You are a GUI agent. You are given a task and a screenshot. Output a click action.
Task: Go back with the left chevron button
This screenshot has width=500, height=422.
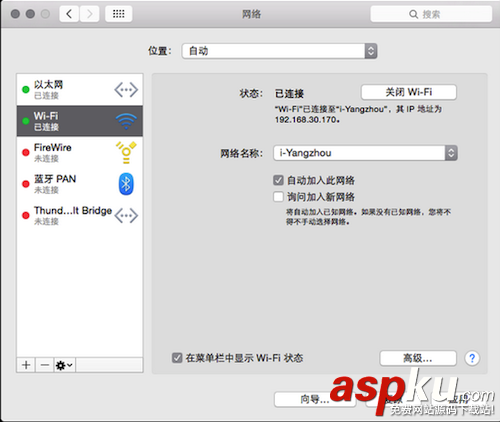pos(69,14)
